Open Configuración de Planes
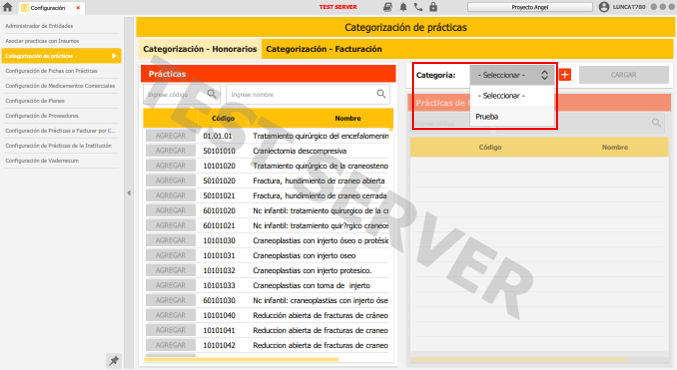This screenshot has width=677, height=370. [60, 101]
